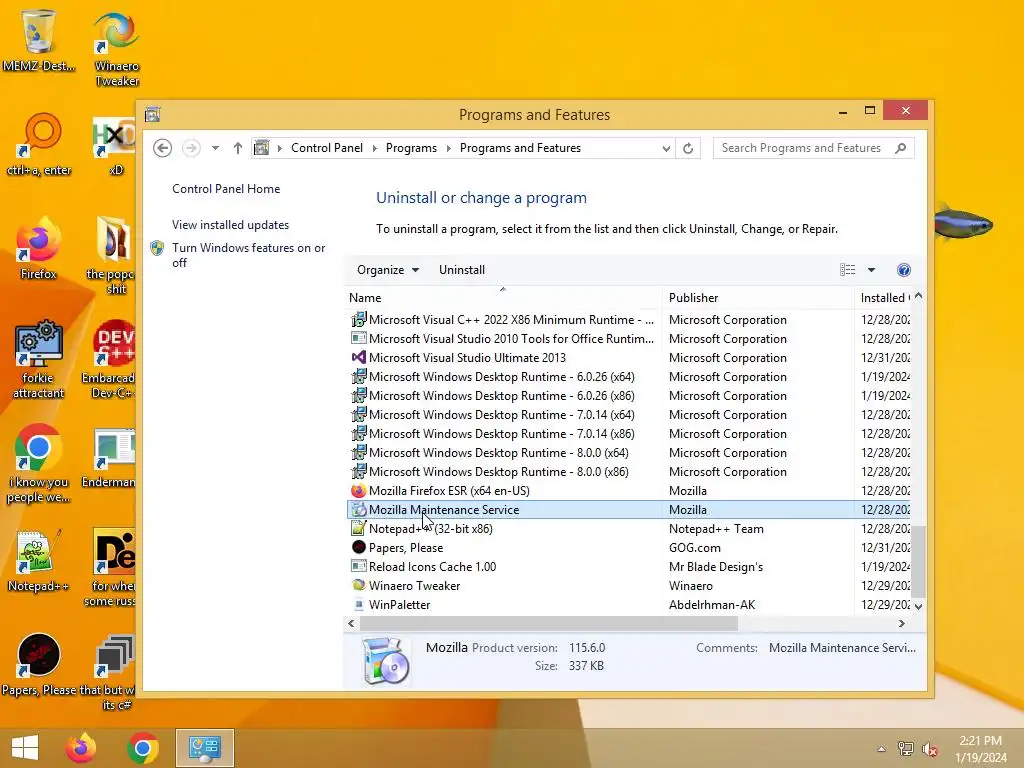
Task: Select Microsoft Windows Desktop Runtime 7.0.14 (x64)
Action: point(629,415)
